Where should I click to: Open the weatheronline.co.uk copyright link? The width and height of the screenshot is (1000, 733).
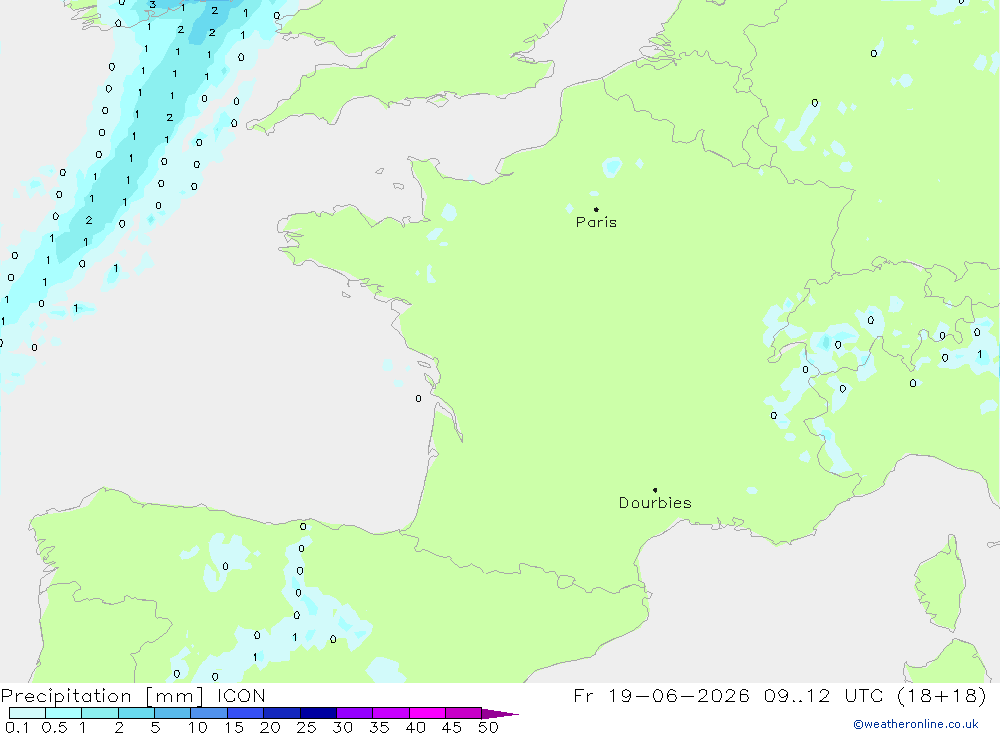(x=916, y=724)
